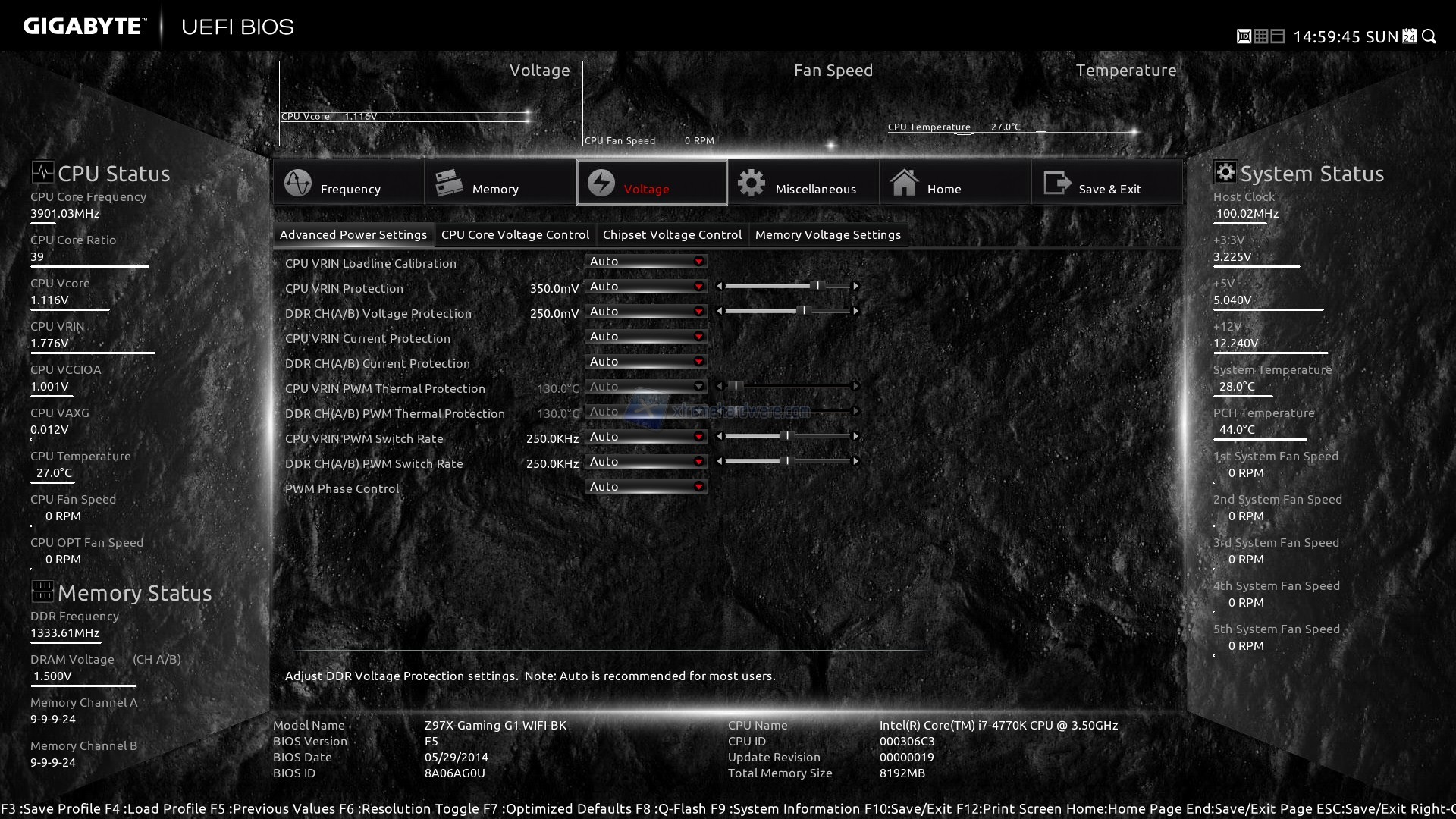Open the calendar date icon
The height and width of the screenshot is (819, 1456).
pyautogui.click(x=1410, y=36)
